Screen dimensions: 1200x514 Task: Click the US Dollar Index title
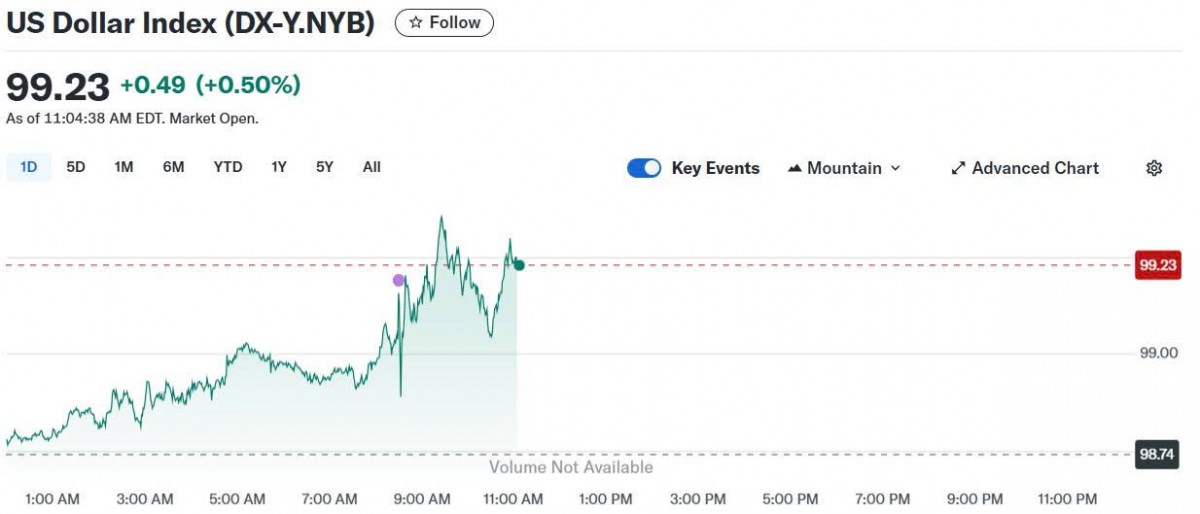click(190, 24)
